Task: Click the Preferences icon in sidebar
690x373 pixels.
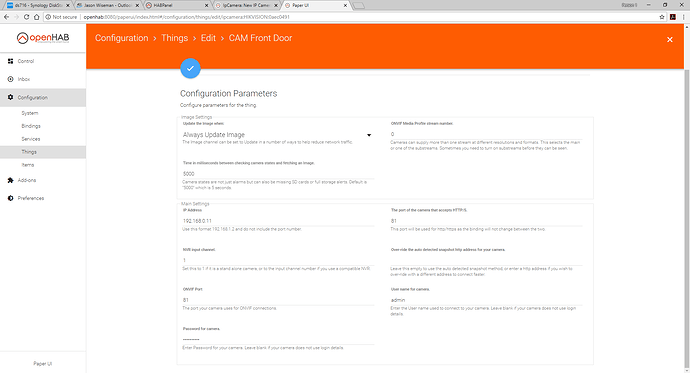Action: pos(11,198)
